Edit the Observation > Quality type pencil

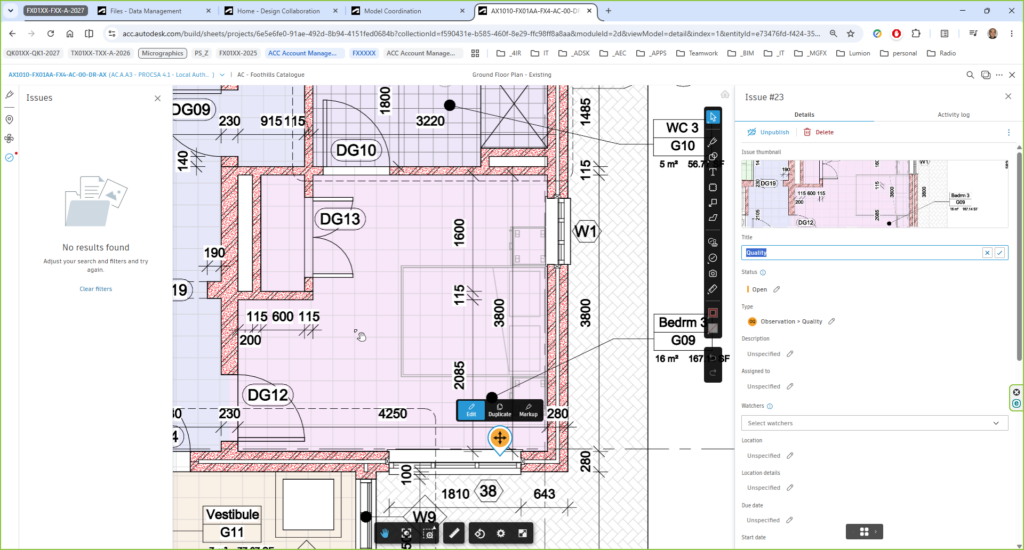[x=831, y=321]
